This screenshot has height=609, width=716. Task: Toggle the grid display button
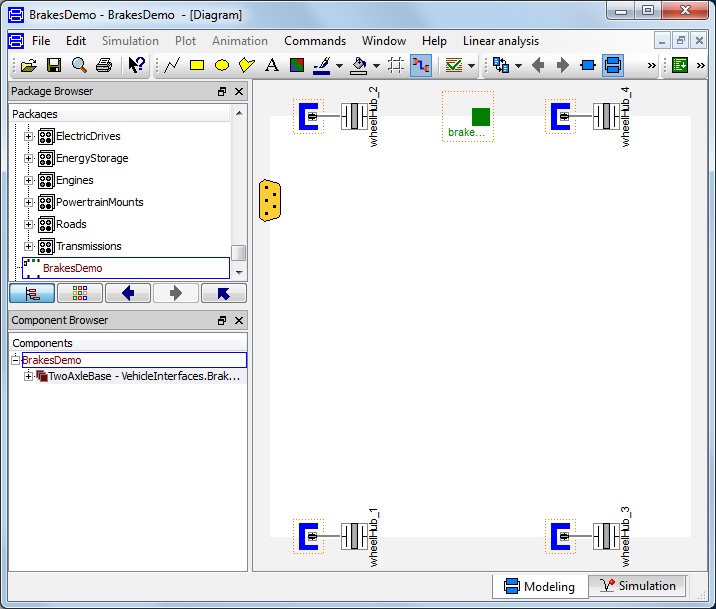(396, 66)
